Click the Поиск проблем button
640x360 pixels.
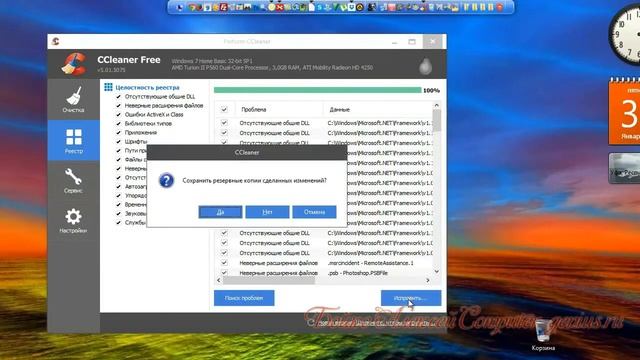[x=244, y=298]
